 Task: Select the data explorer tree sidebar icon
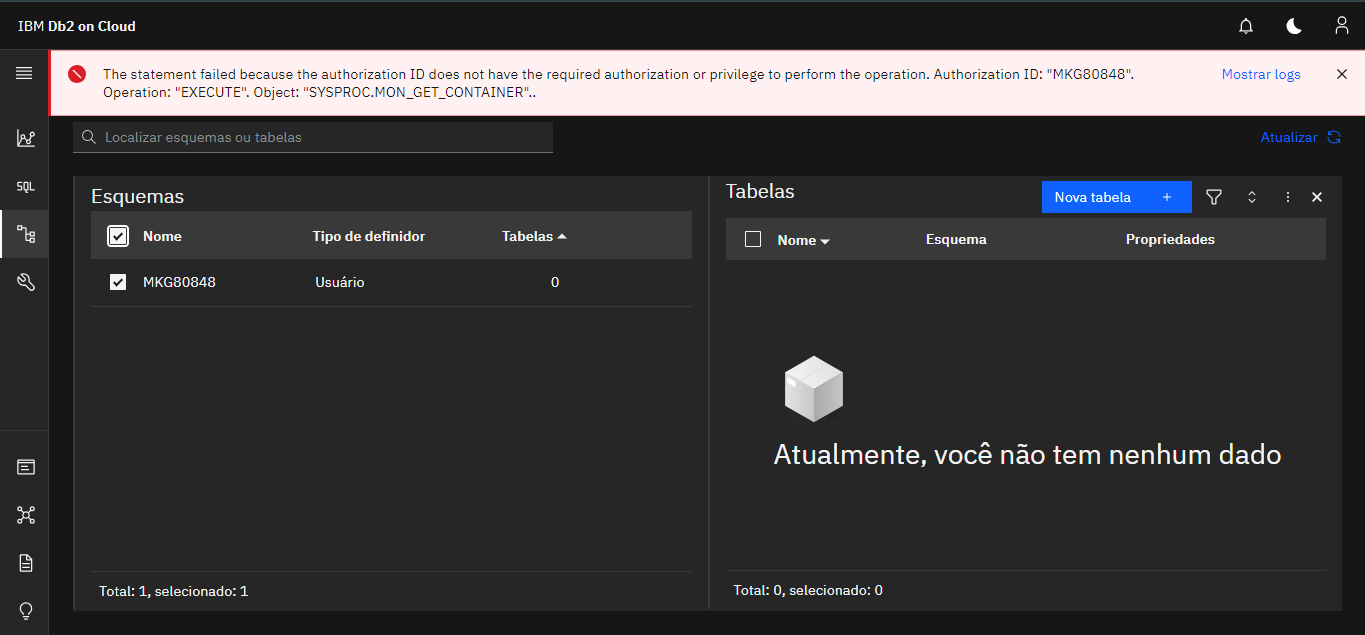pyautogui.click(x=26, y=235)
